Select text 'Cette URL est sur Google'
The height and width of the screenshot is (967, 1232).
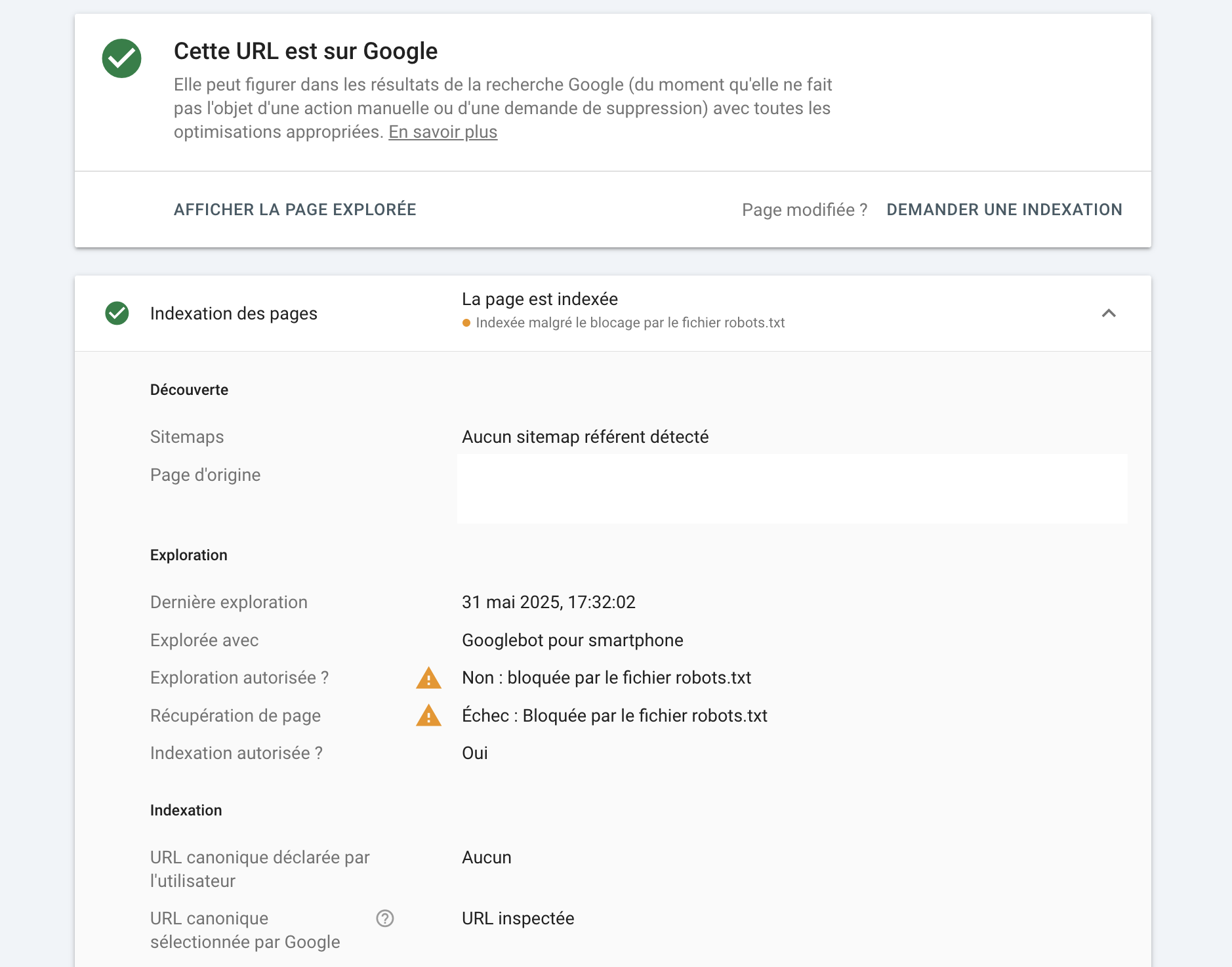tap(306, 51)
